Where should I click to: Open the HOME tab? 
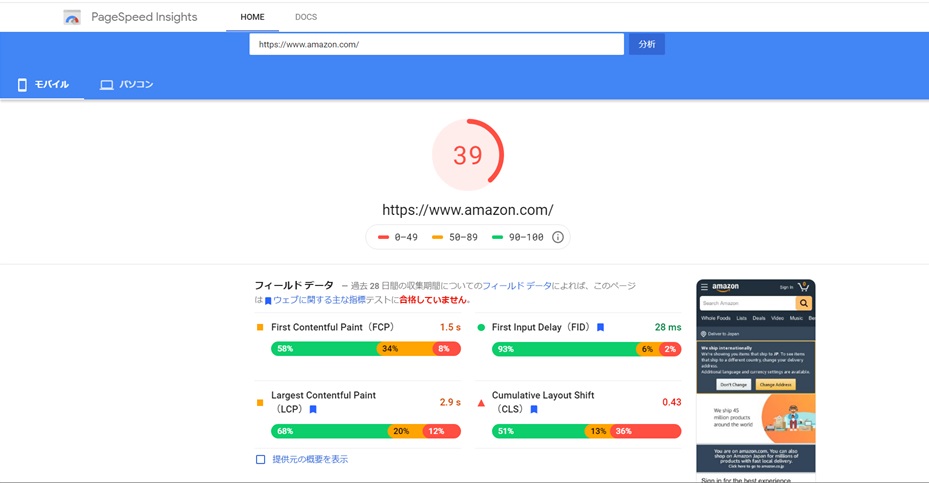[252, 17]
